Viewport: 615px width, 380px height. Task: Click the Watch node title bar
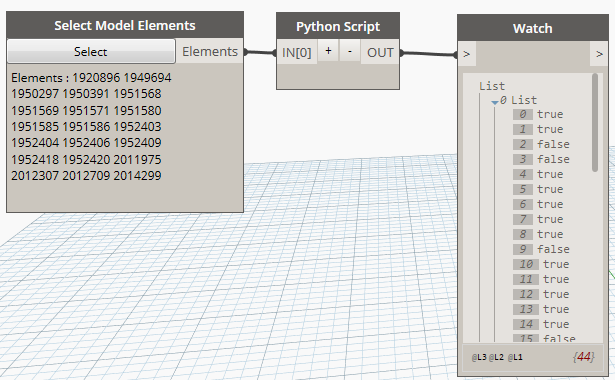pyautogui.click(x=533, y=28)
